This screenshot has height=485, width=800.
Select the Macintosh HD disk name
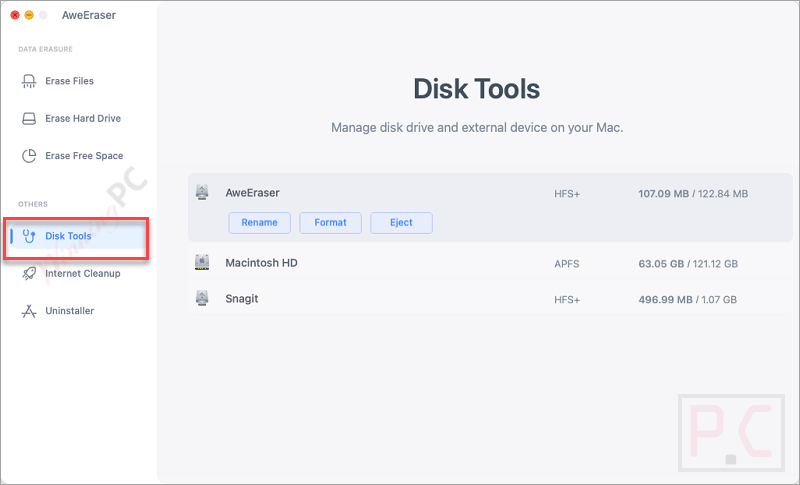tap(261, 263)
